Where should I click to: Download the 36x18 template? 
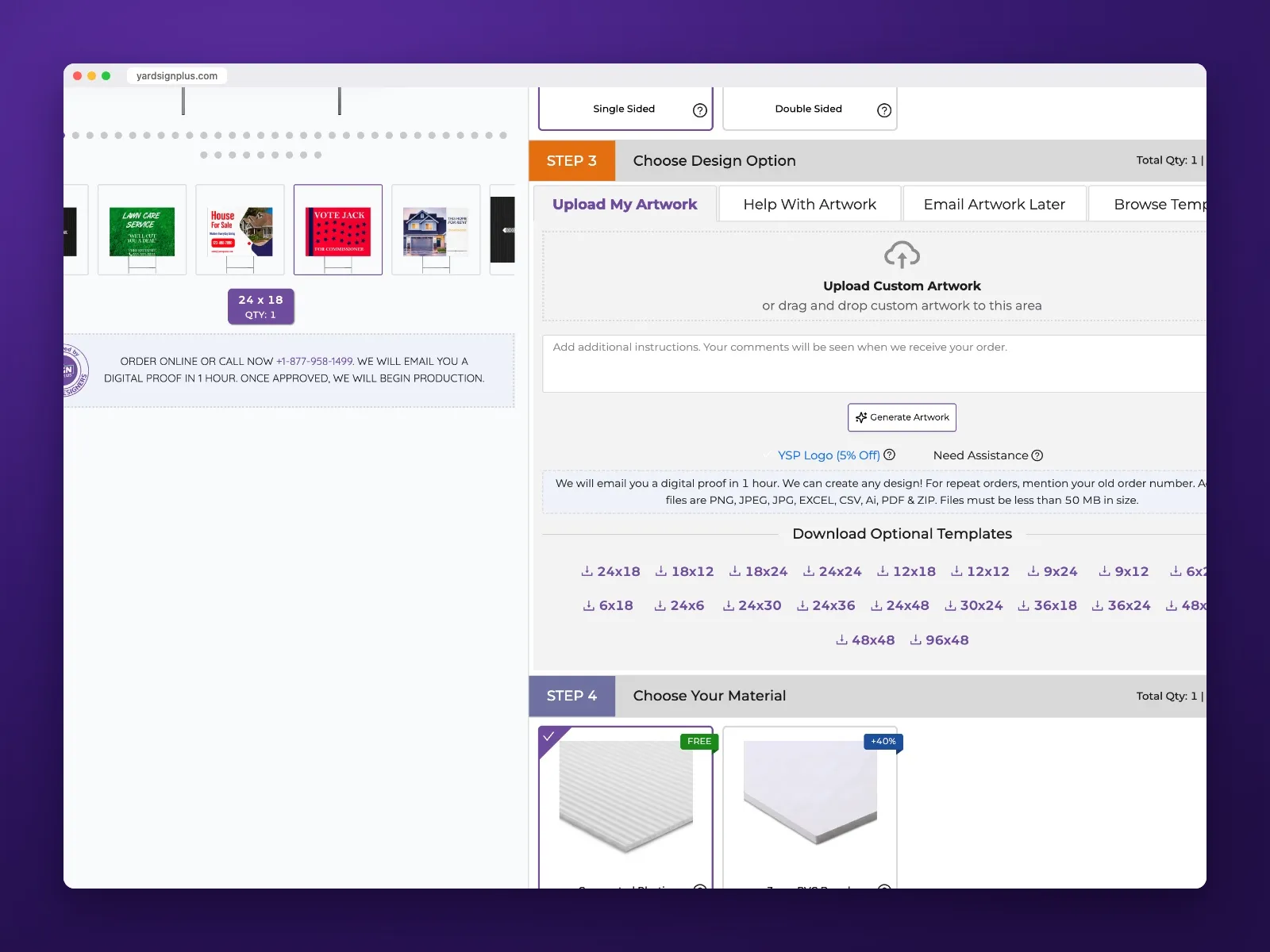[1047, 605]
